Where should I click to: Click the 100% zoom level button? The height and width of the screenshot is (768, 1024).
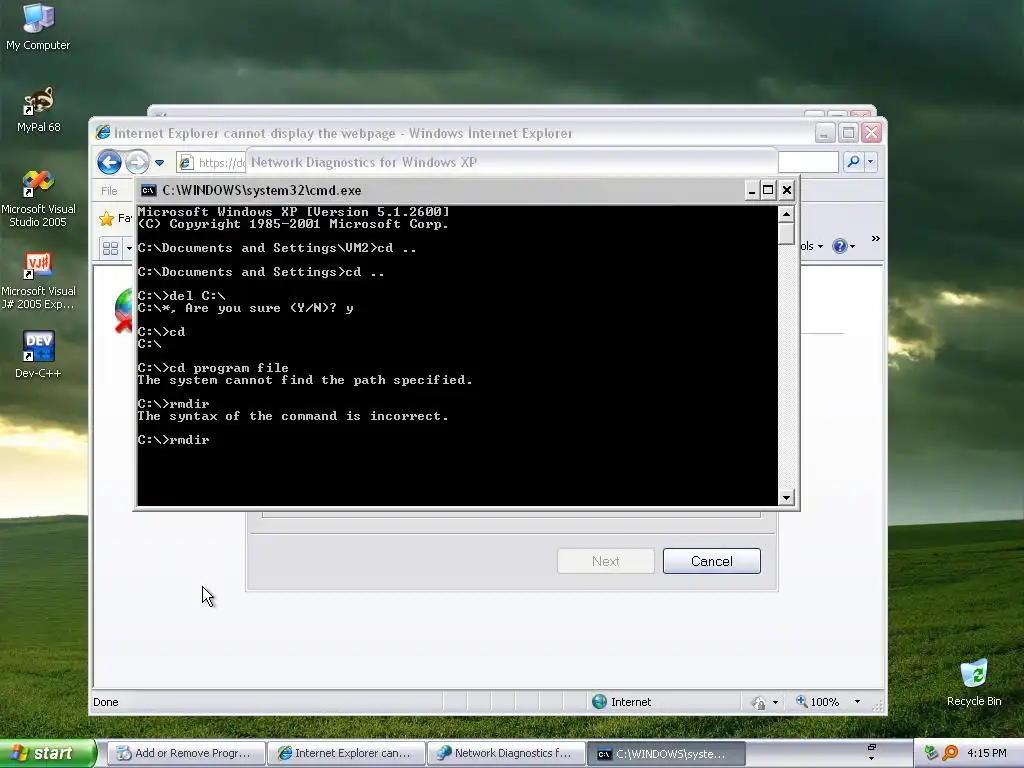(817, 702)
